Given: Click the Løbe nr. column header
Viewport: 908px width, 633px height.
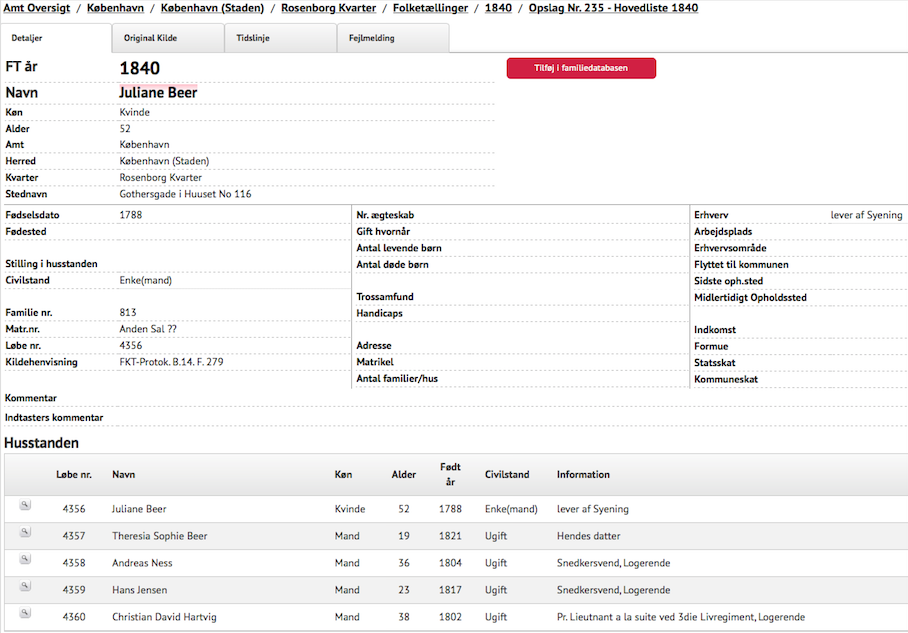Looking at the screenshot, I should pos(74,475).
